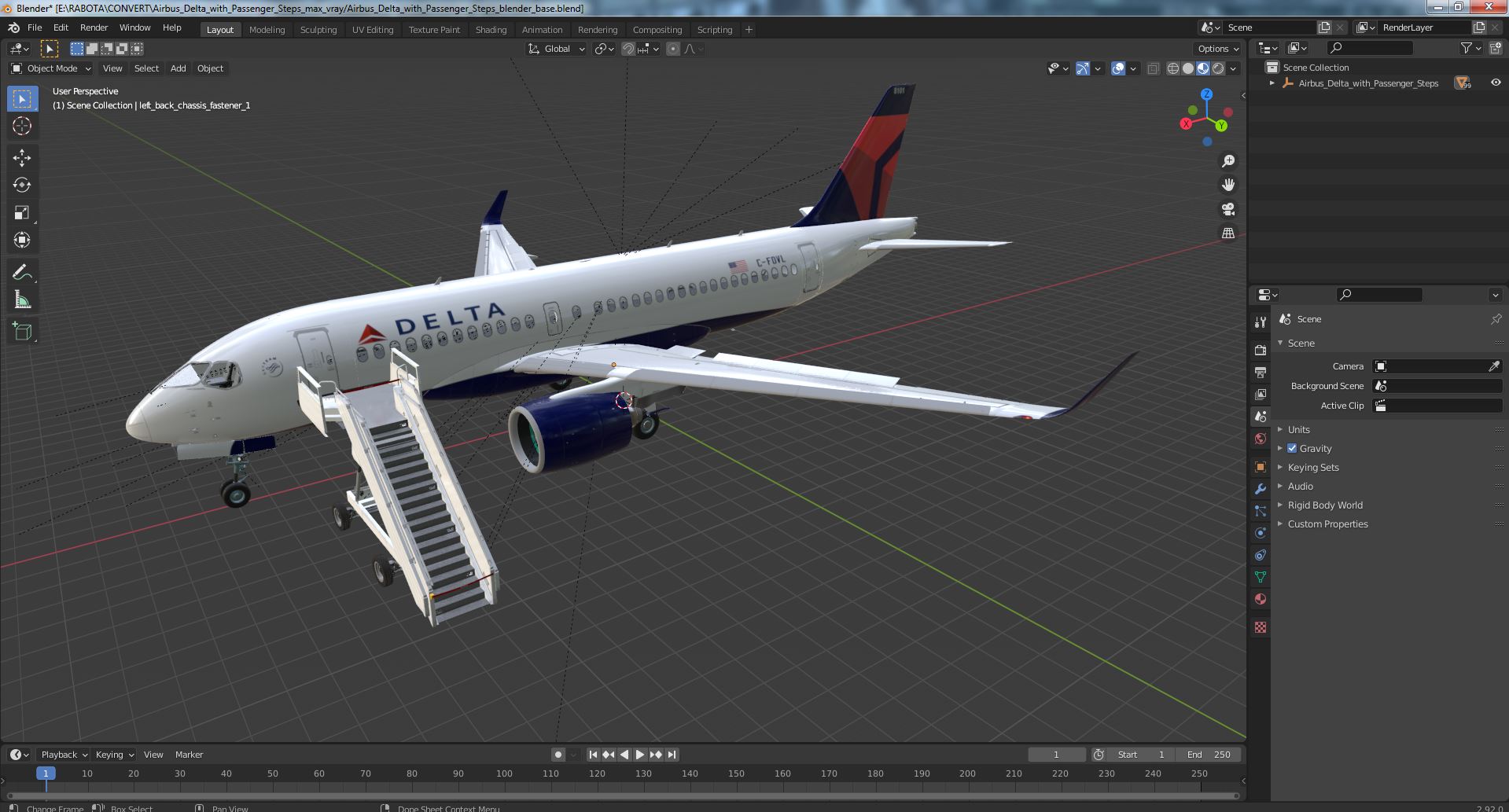
Task: Select the Cursor tool in the toolbar
Action: tap(22, 126)
